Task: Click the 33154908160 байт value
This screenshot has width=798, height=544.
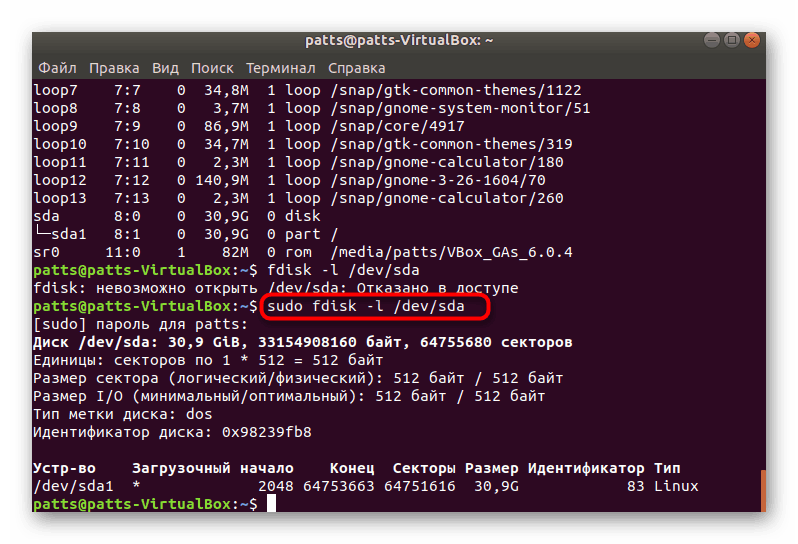Action: (333, 342)
